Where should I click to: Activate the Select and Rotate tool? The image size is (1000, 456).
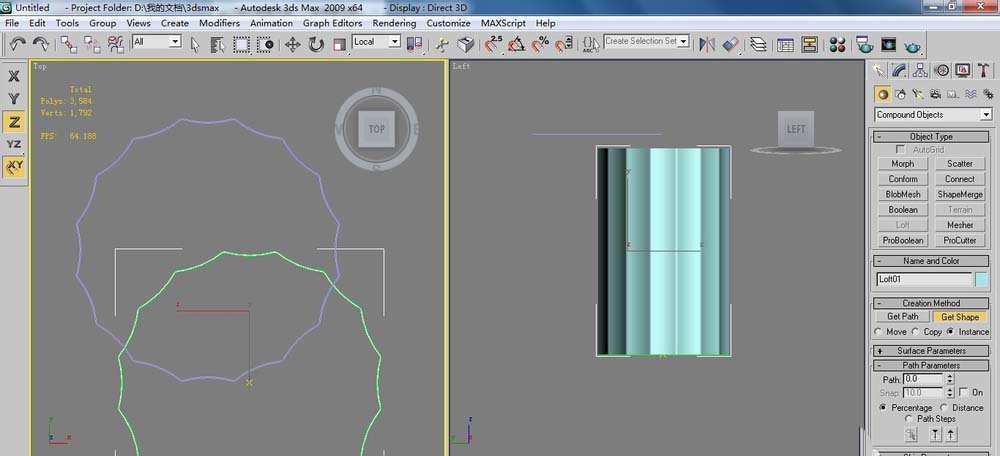[x=316, y=44]
